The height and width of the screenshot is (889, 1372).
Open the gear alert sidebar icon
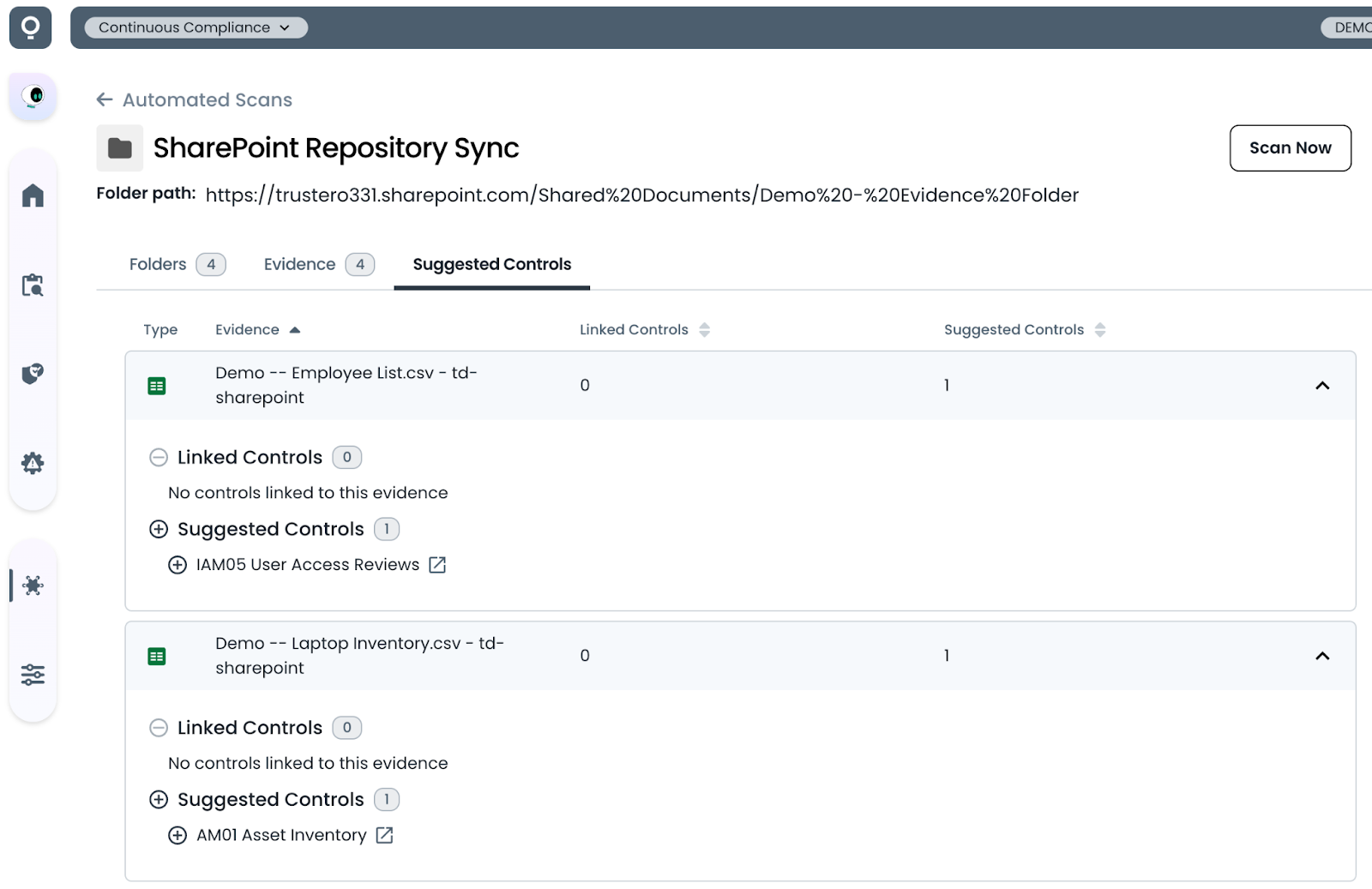click(33, 463)
